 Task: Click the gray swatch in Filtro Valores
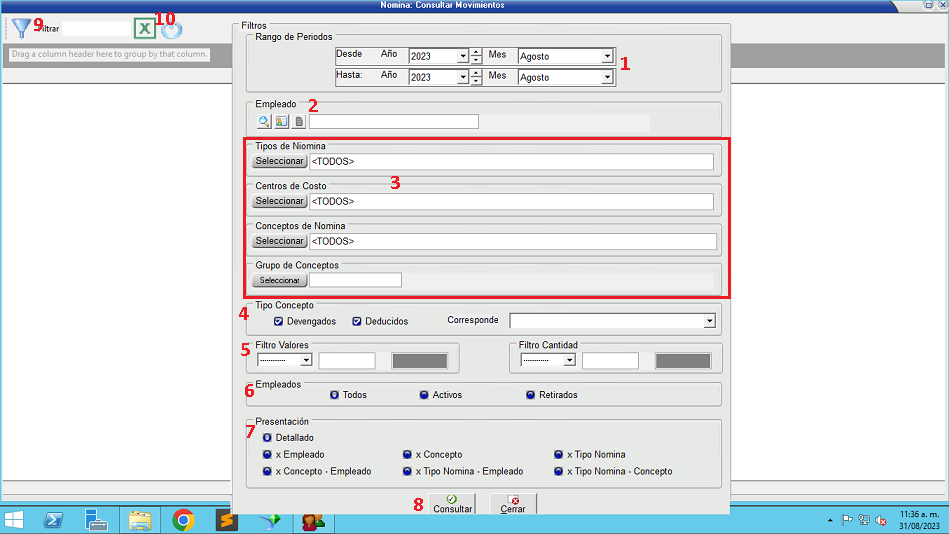tap(419, 360)
